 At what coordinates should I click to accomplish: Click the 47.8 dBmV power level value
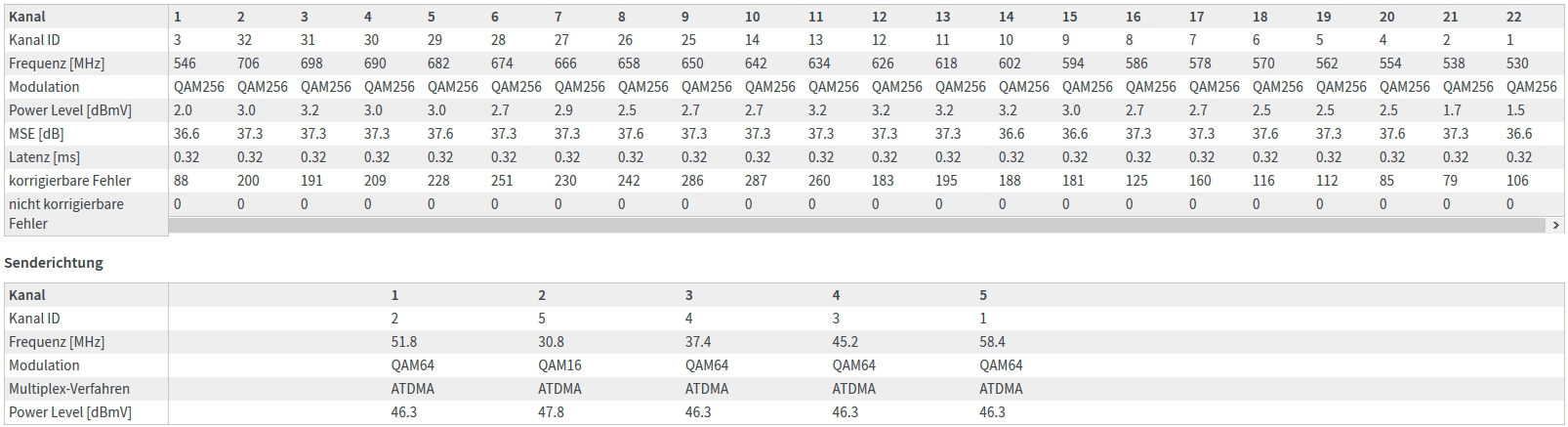(x=551, y=412)
